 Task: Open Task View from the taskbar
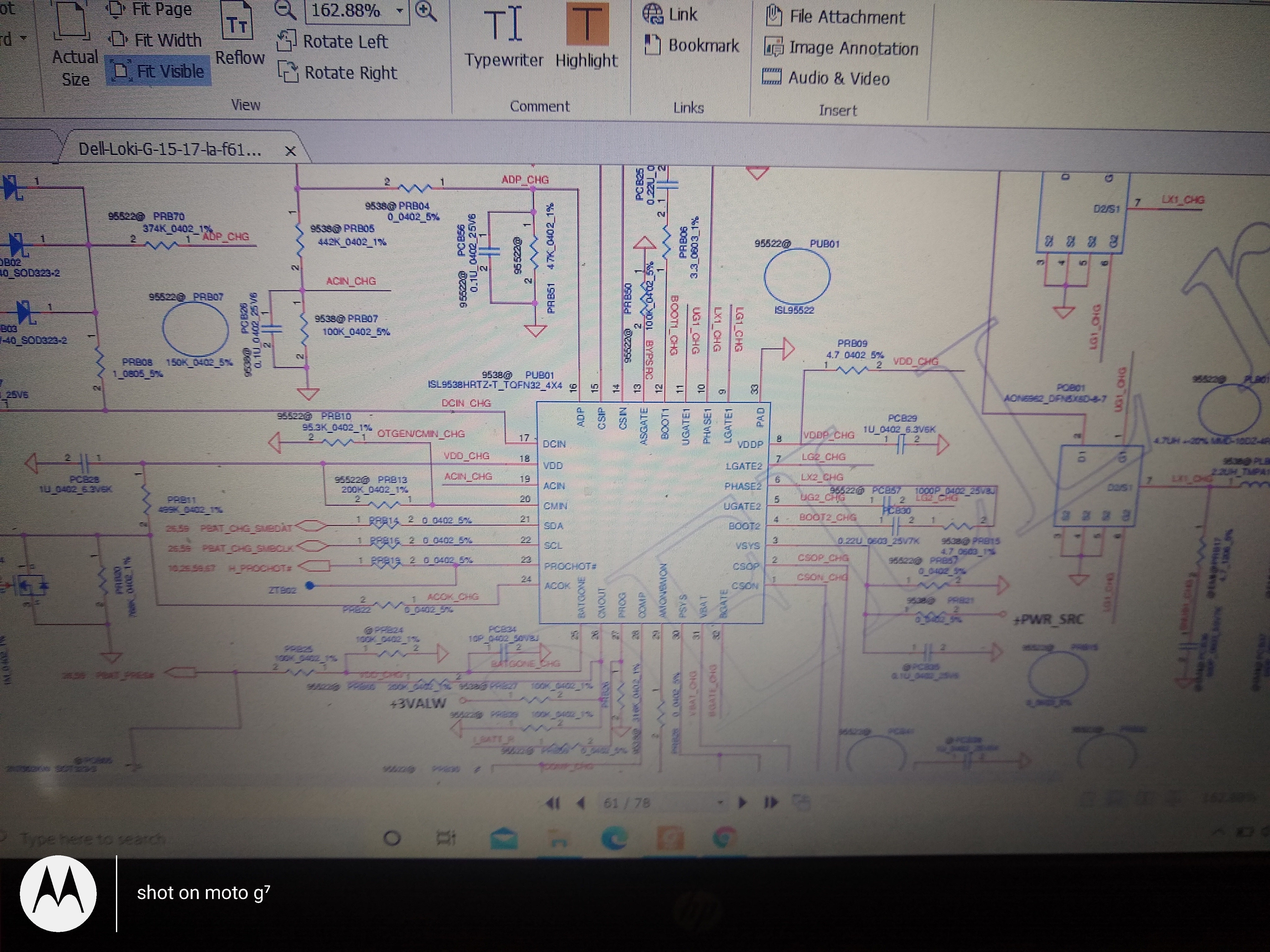tap(446, 839)
